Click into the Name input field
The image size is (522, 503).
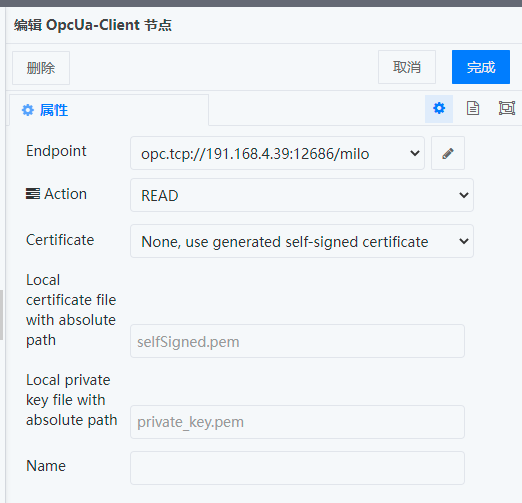pyautogui.click(x=297, y=468)
